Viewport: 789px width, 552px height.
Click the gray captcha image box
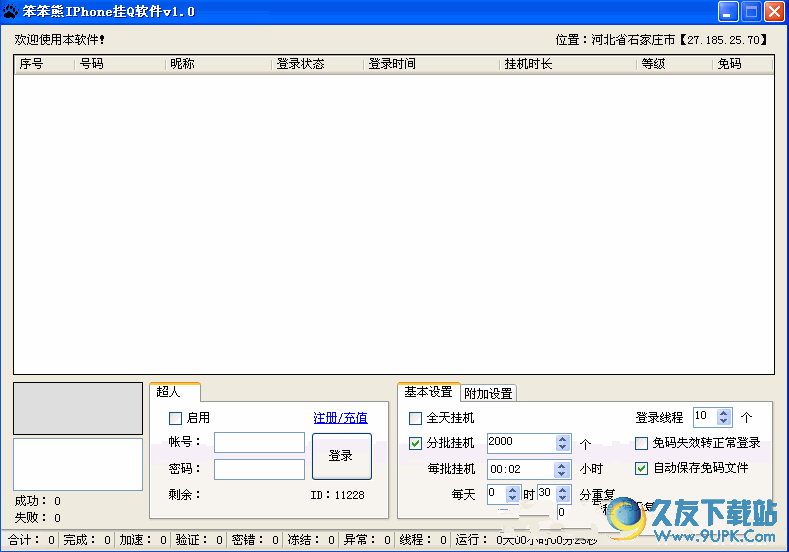(x=78, y=408)
